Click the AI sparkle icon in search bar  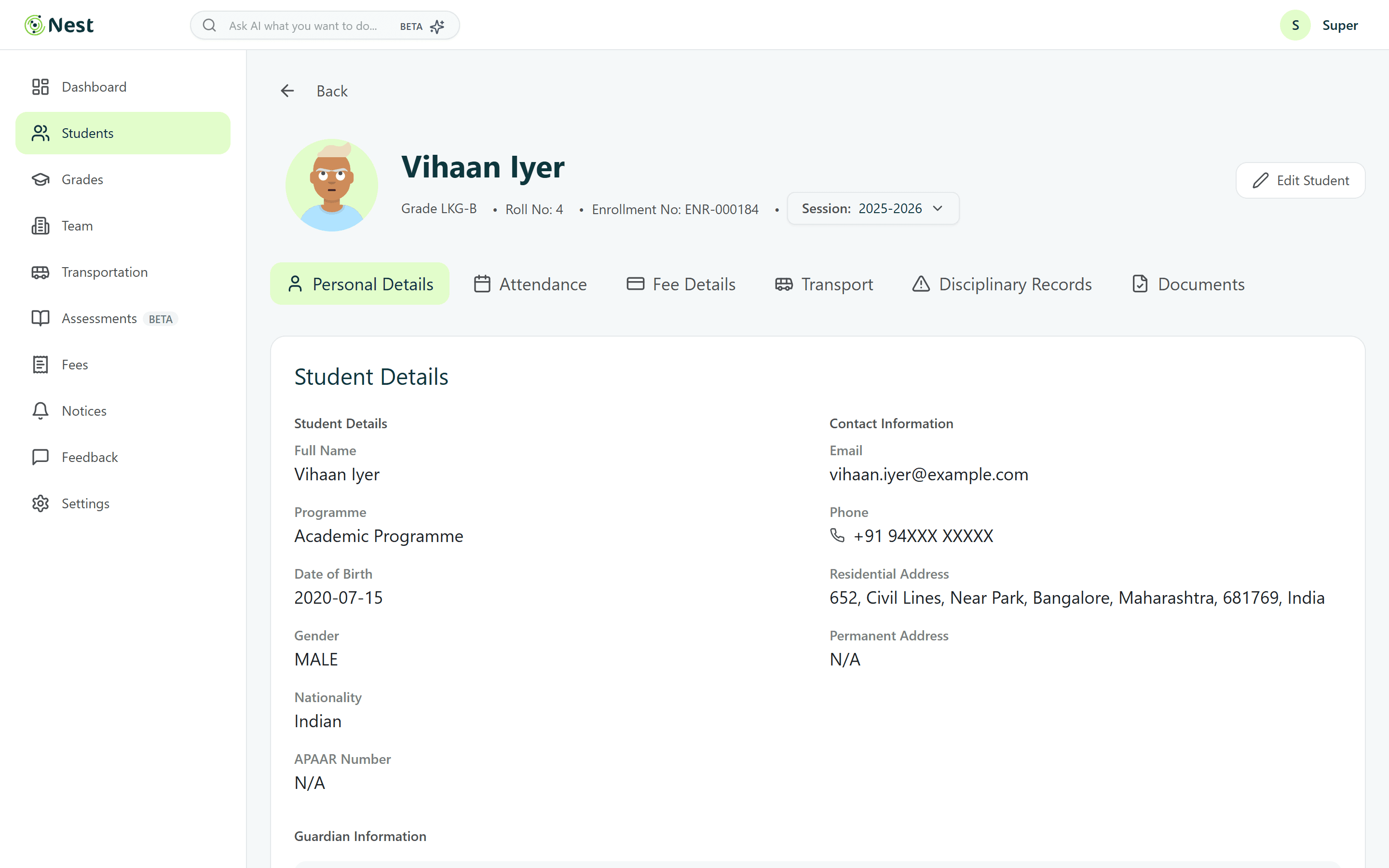click(437, 27)
